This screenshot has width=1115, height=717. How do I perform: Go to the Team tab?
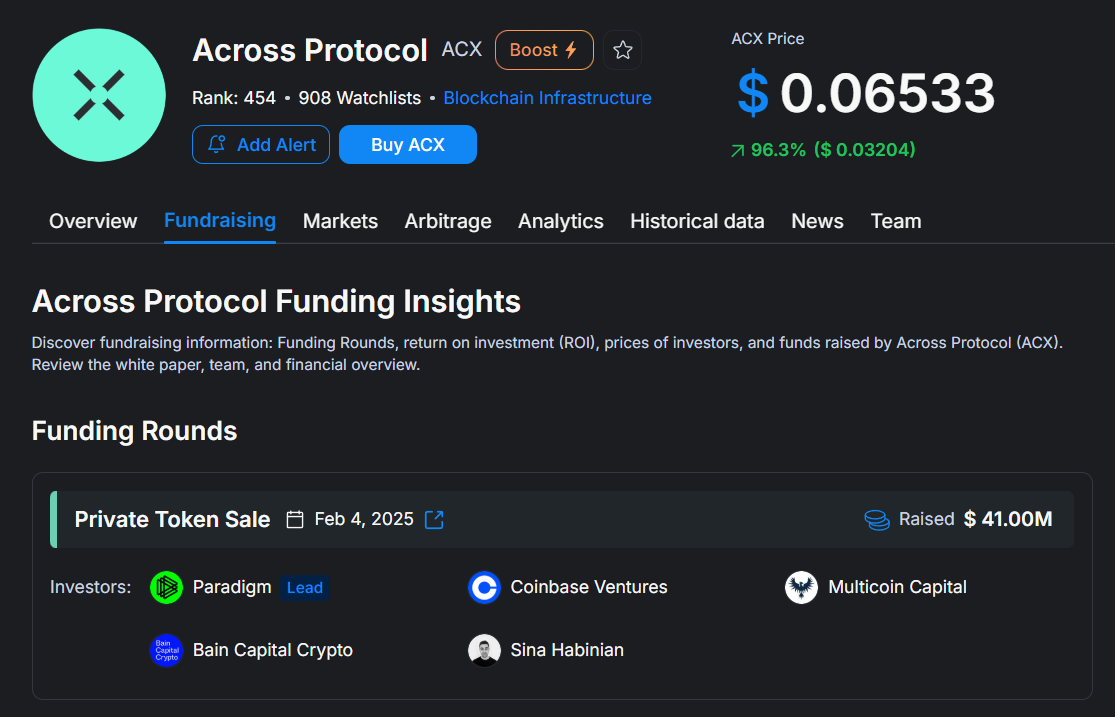point(896,221)
